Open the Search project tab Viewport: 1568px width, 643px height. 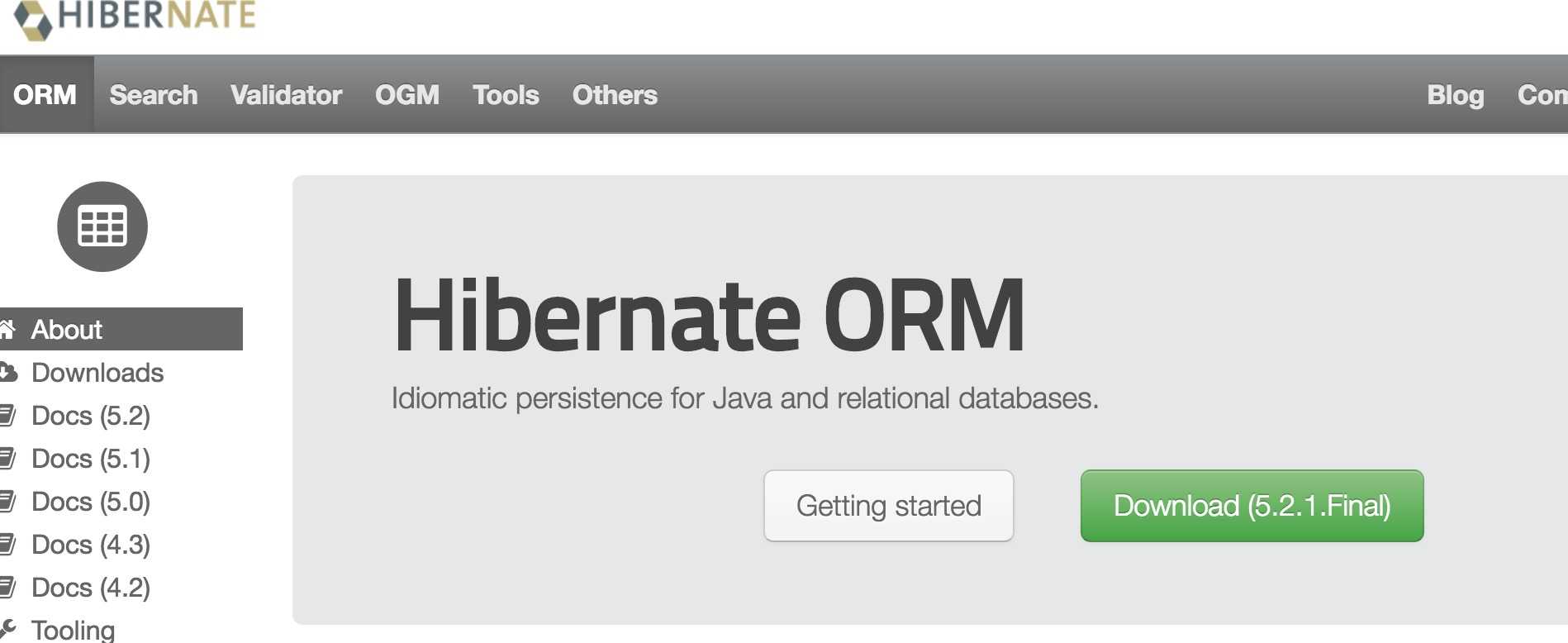coord(154,95)
